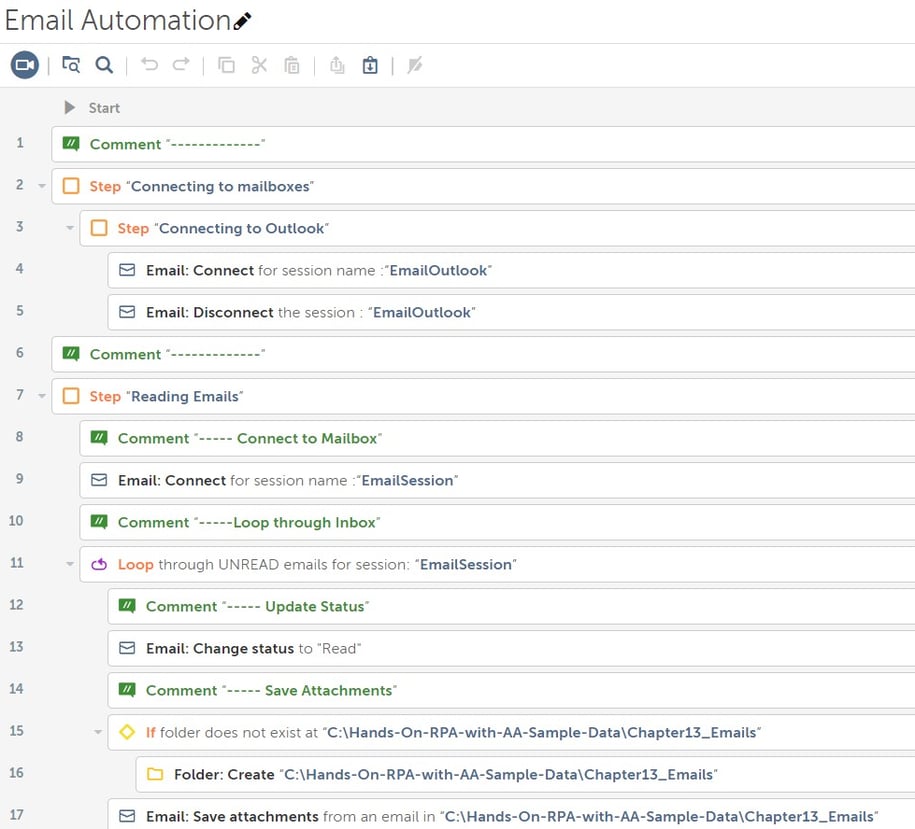Click the copy icon in the toolbar

click(x=226, y=65)
